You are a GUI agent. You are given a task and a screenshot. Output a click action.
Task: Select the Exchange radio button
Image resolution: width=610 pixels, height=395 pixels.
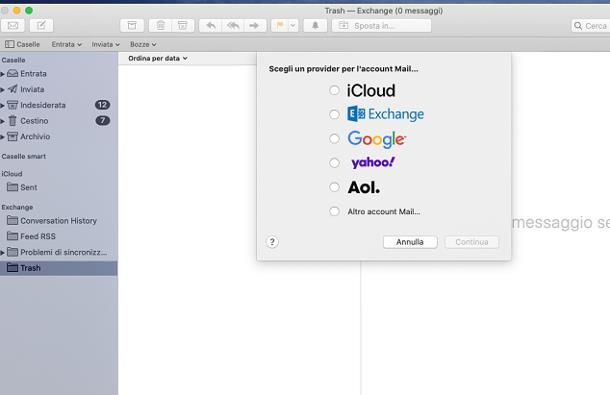[334, 114]
